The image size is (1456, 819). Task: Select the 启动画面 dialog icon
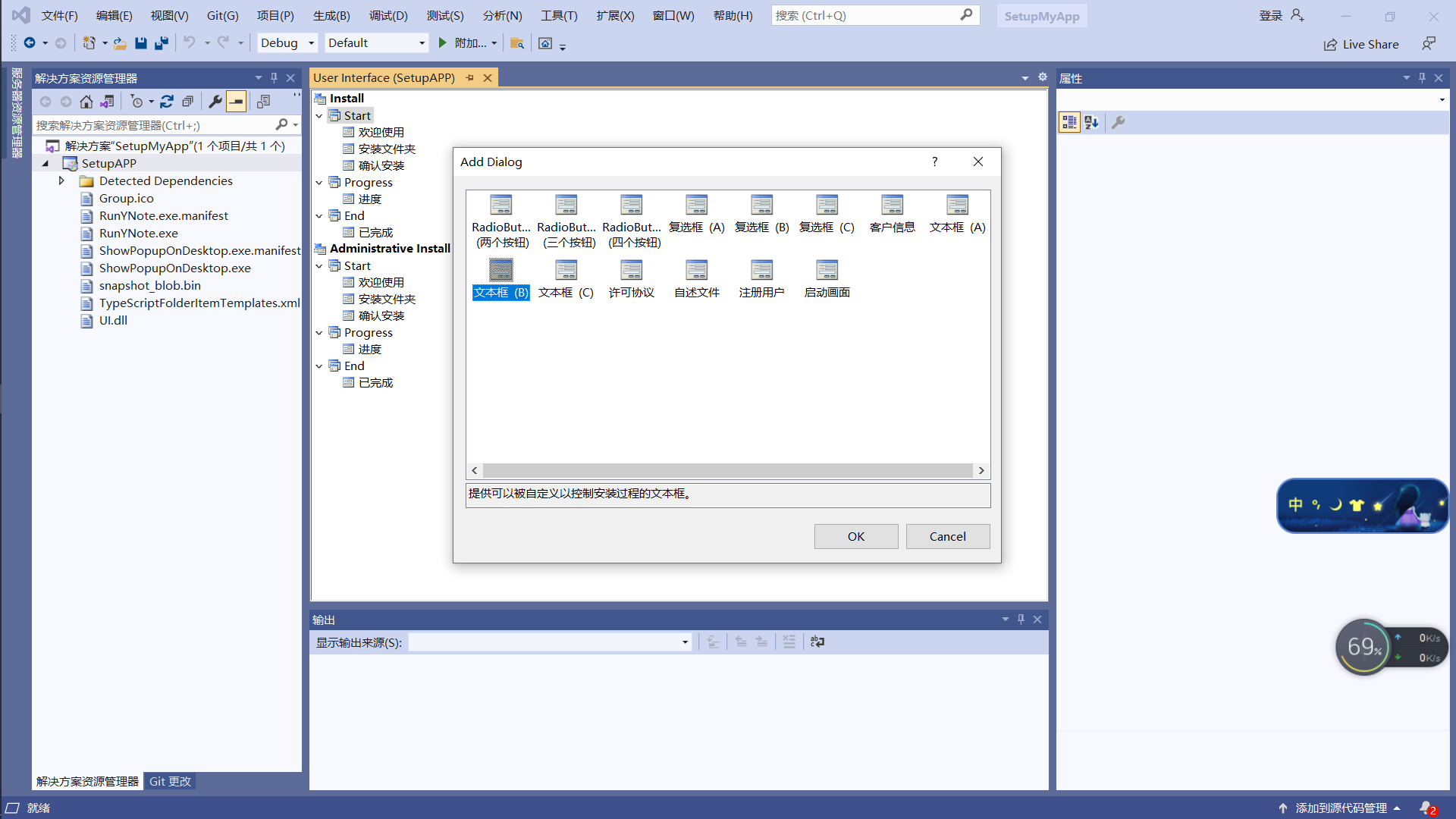(827, 271)
